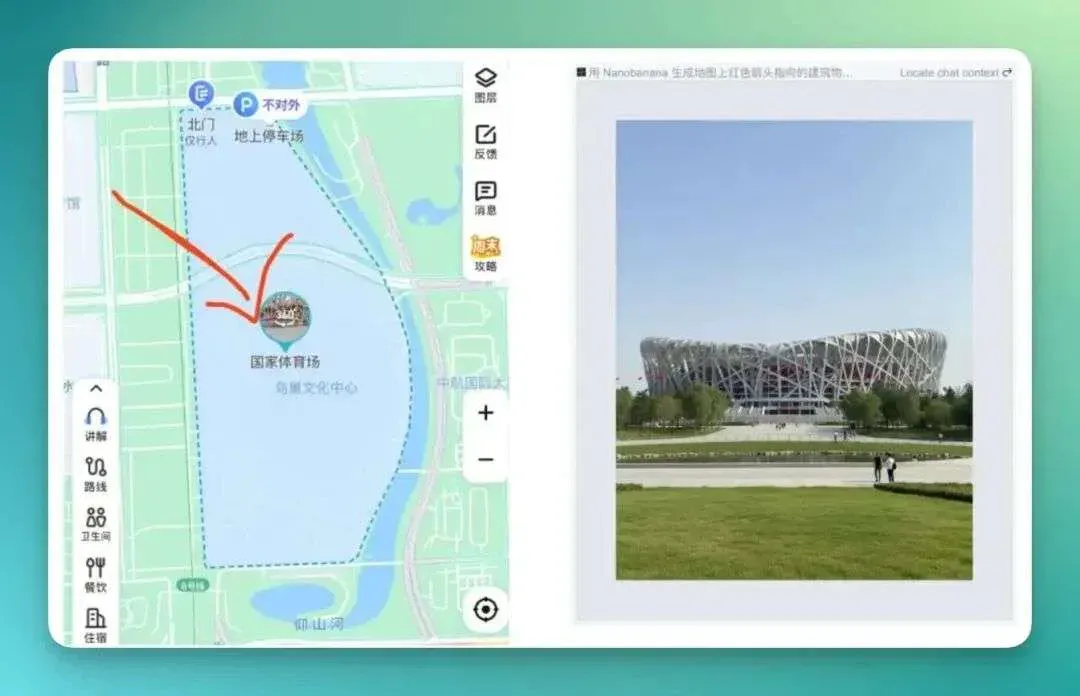
Task: Show dining (餐饮) places on map
Action: (x=96, y=575)
